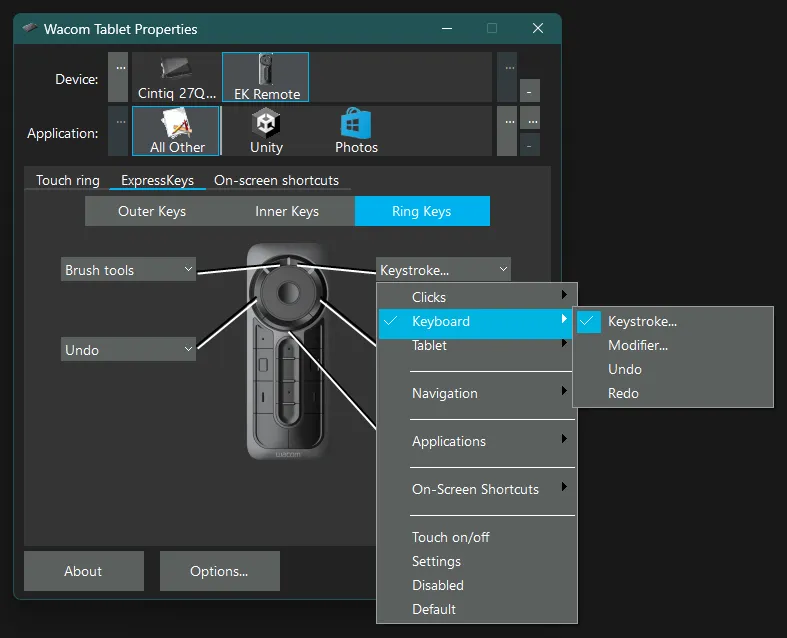Remove the selected application with minus button

530,145
